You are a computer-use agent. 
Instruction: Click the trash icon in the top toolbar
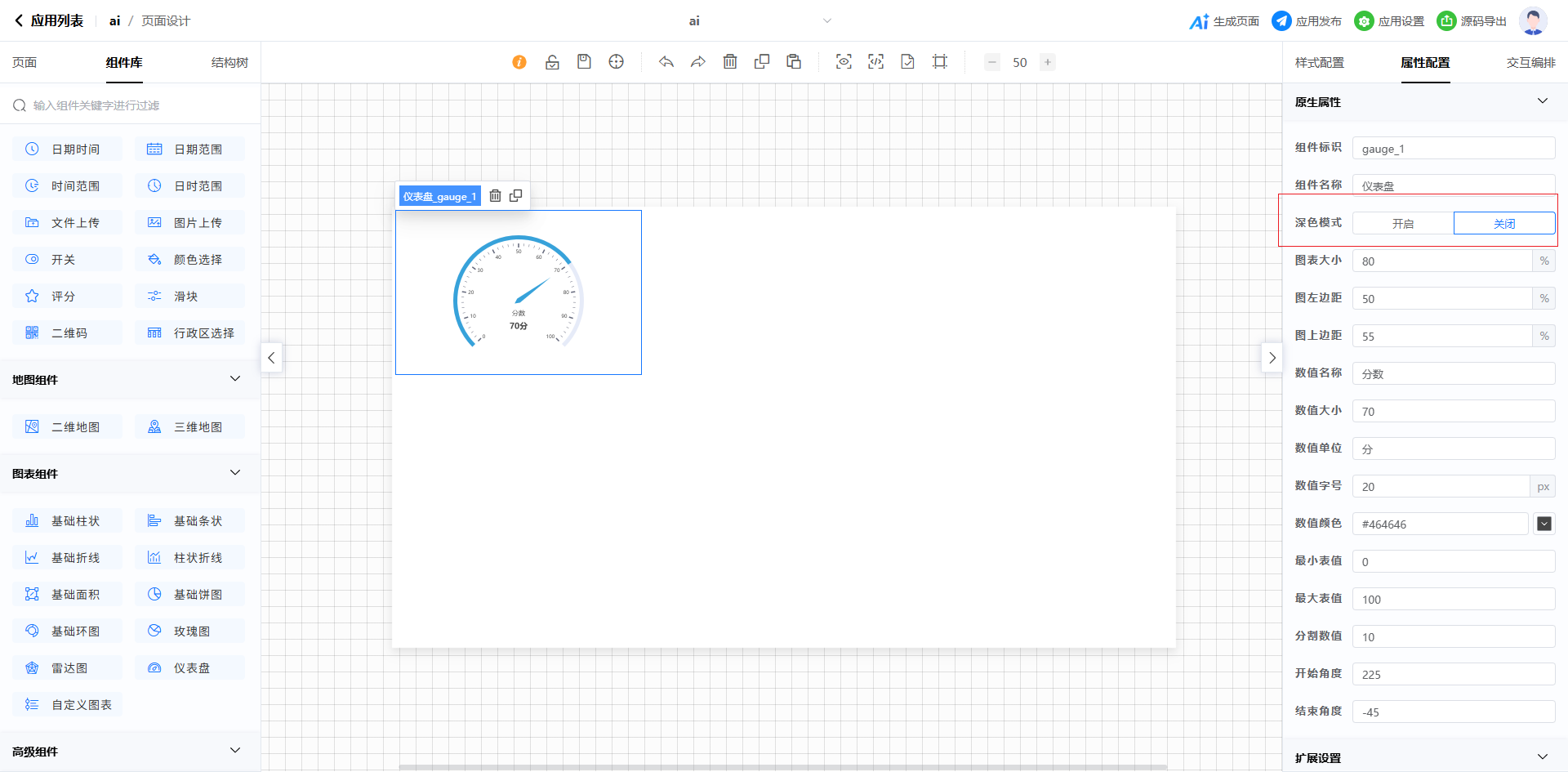coord(730,62)
